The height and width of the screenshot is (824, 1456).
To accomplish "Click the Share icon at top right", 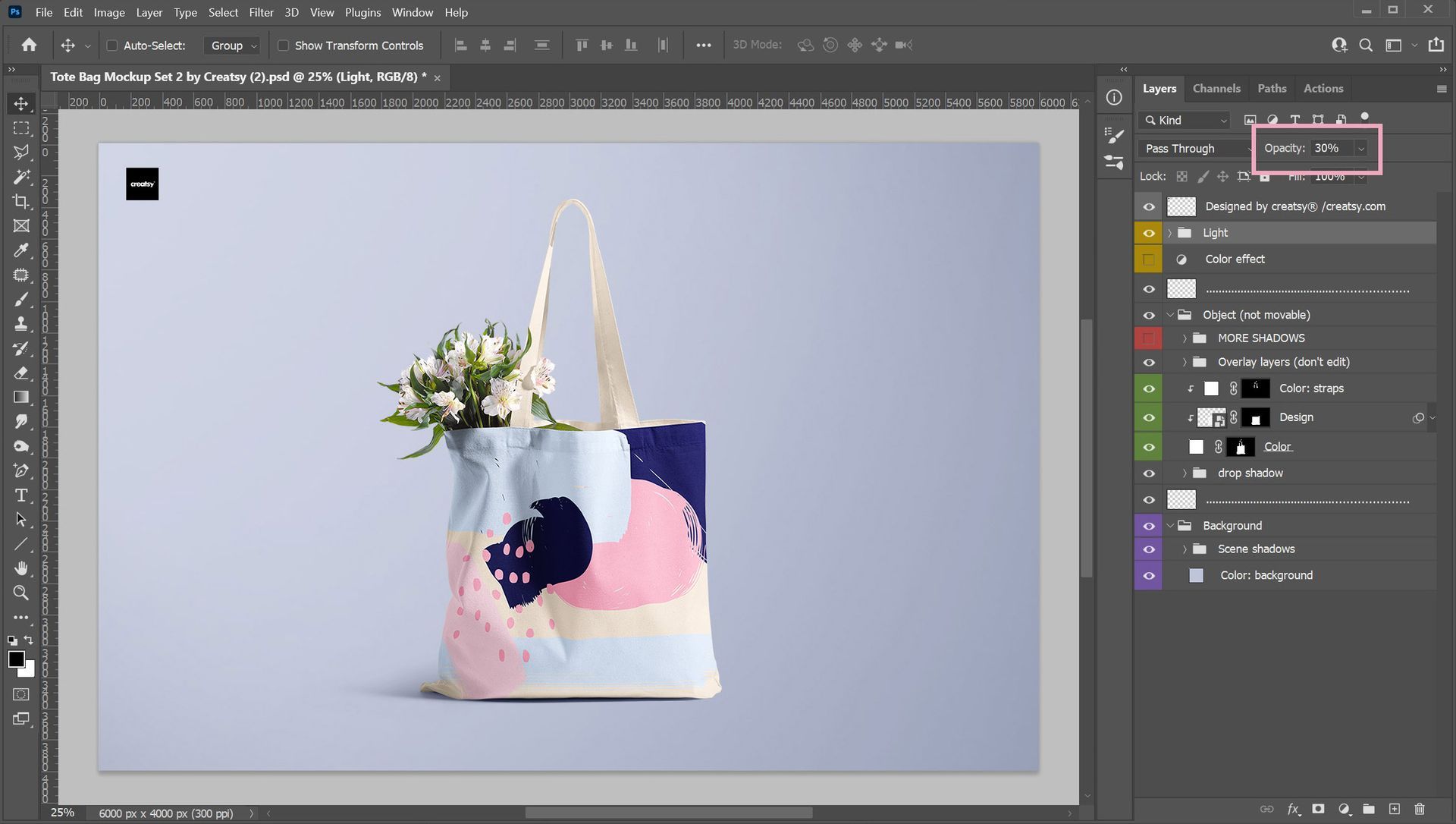I will tap(1436, 45).
